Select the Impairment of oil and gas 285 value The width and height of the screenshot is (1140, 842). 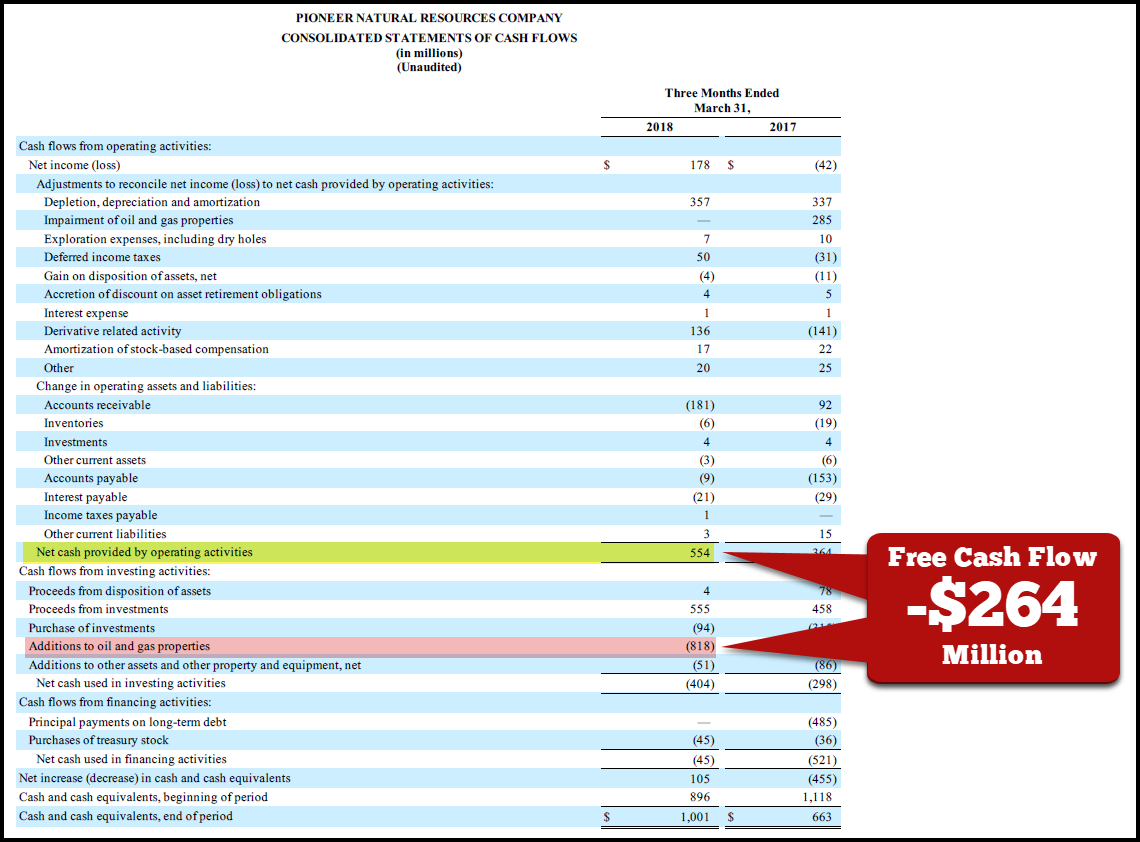click(821, 220)
